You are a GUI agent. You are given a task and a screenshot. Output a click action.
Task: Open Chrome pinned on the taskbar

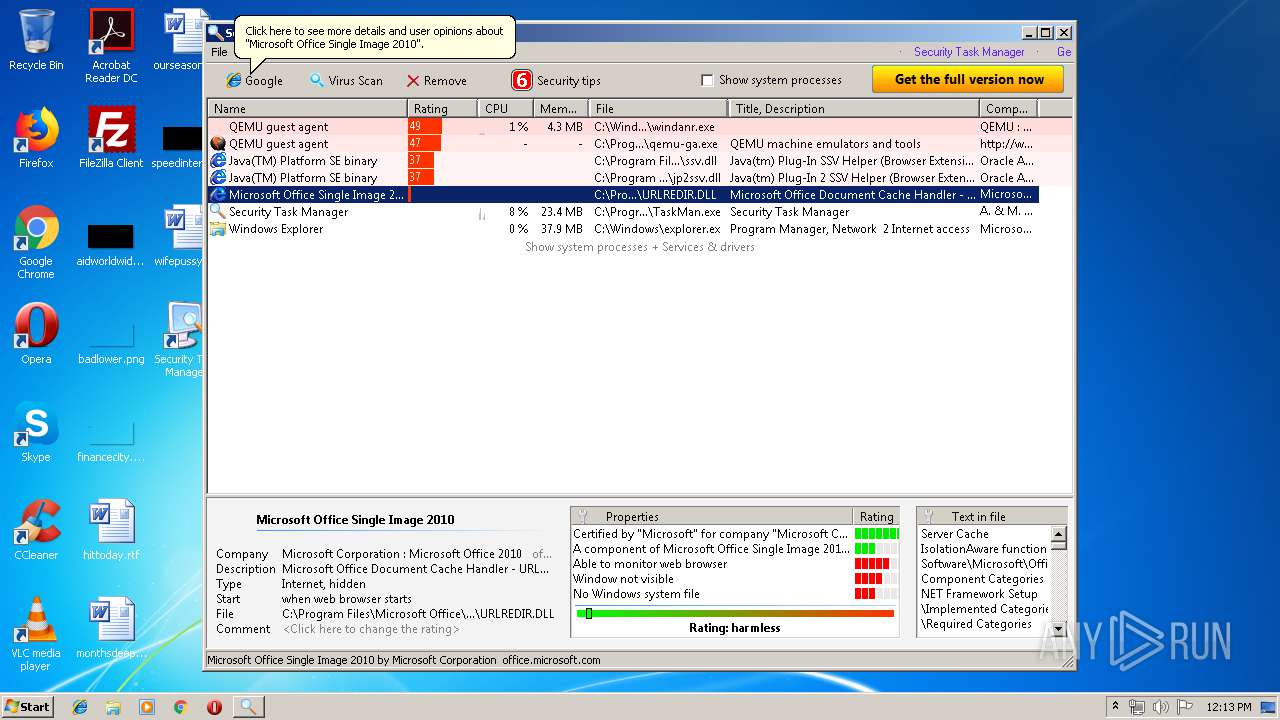click(x=180, y=707)
